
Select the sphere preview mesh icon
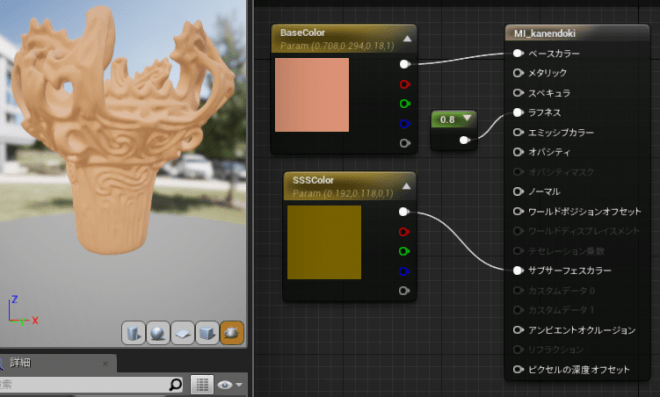pos(158,333)
